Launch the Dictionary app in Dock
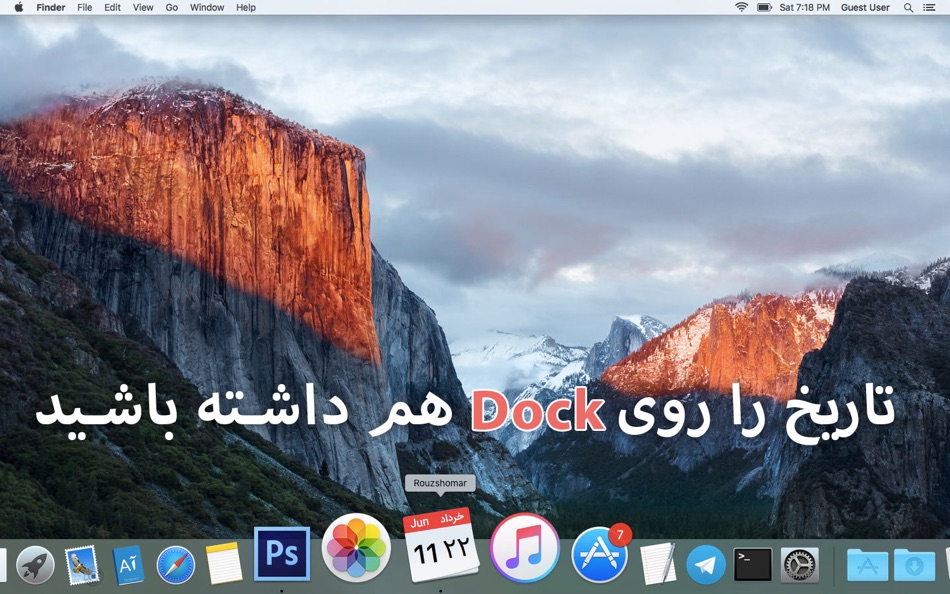 pos(128,565)
